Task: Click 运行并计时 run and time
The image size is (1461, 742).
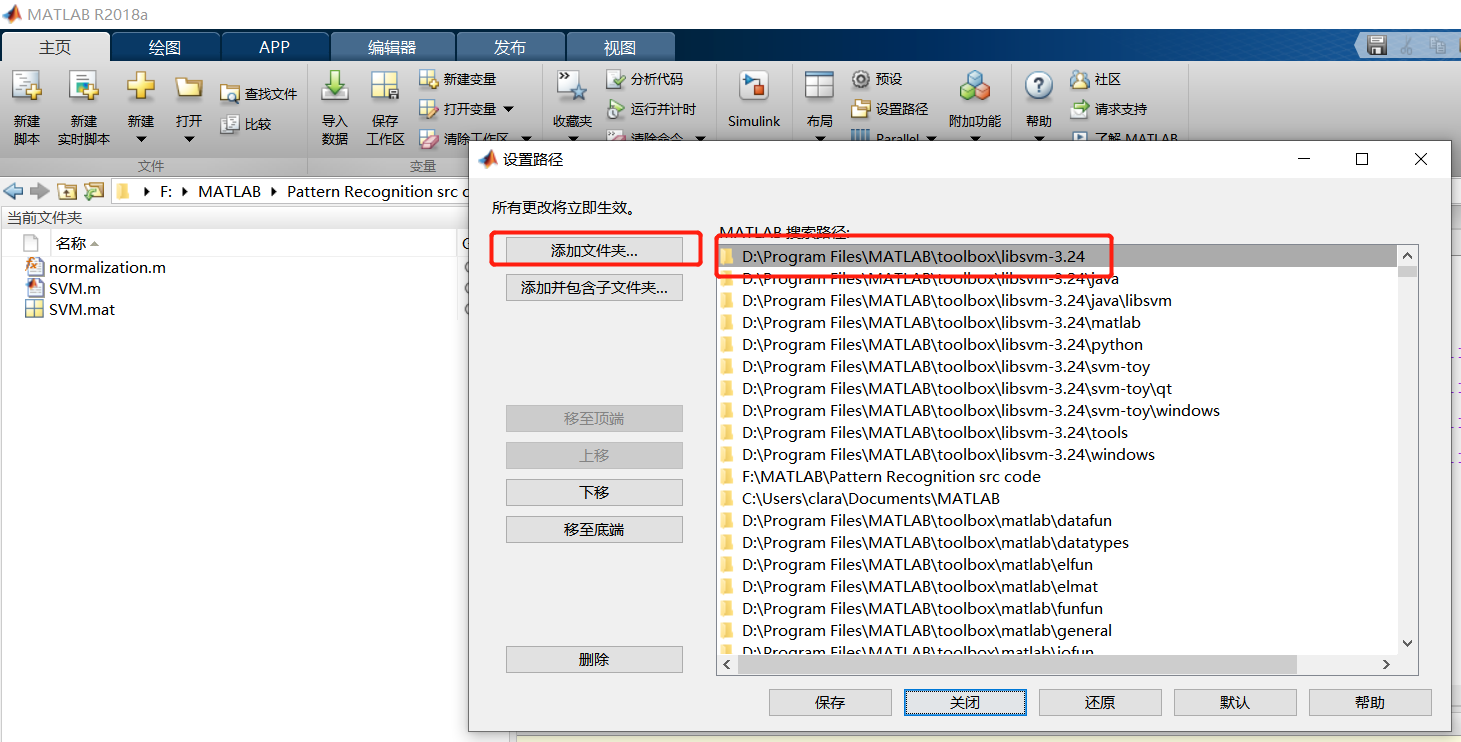Action: tap(651, 109)
